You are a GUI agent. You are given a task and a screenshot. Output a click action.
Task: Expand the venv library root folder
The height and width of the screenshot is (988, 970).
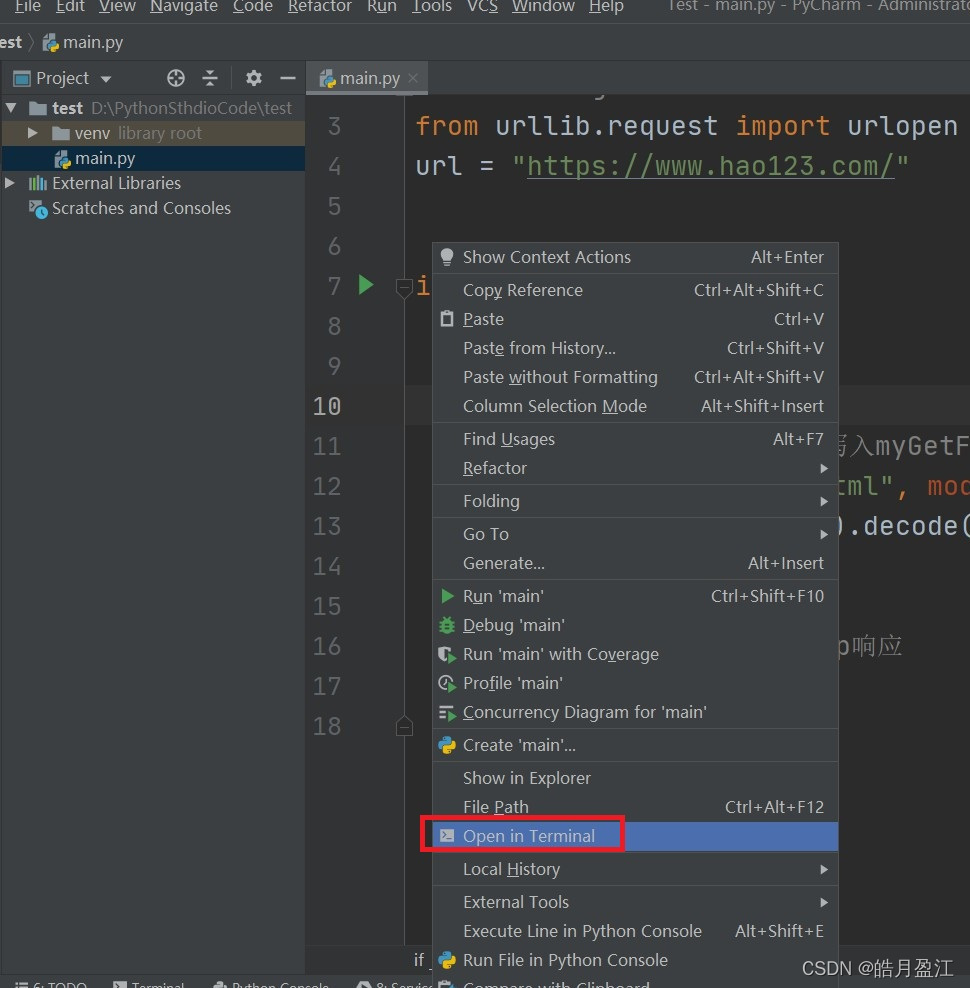click(33, 133)
